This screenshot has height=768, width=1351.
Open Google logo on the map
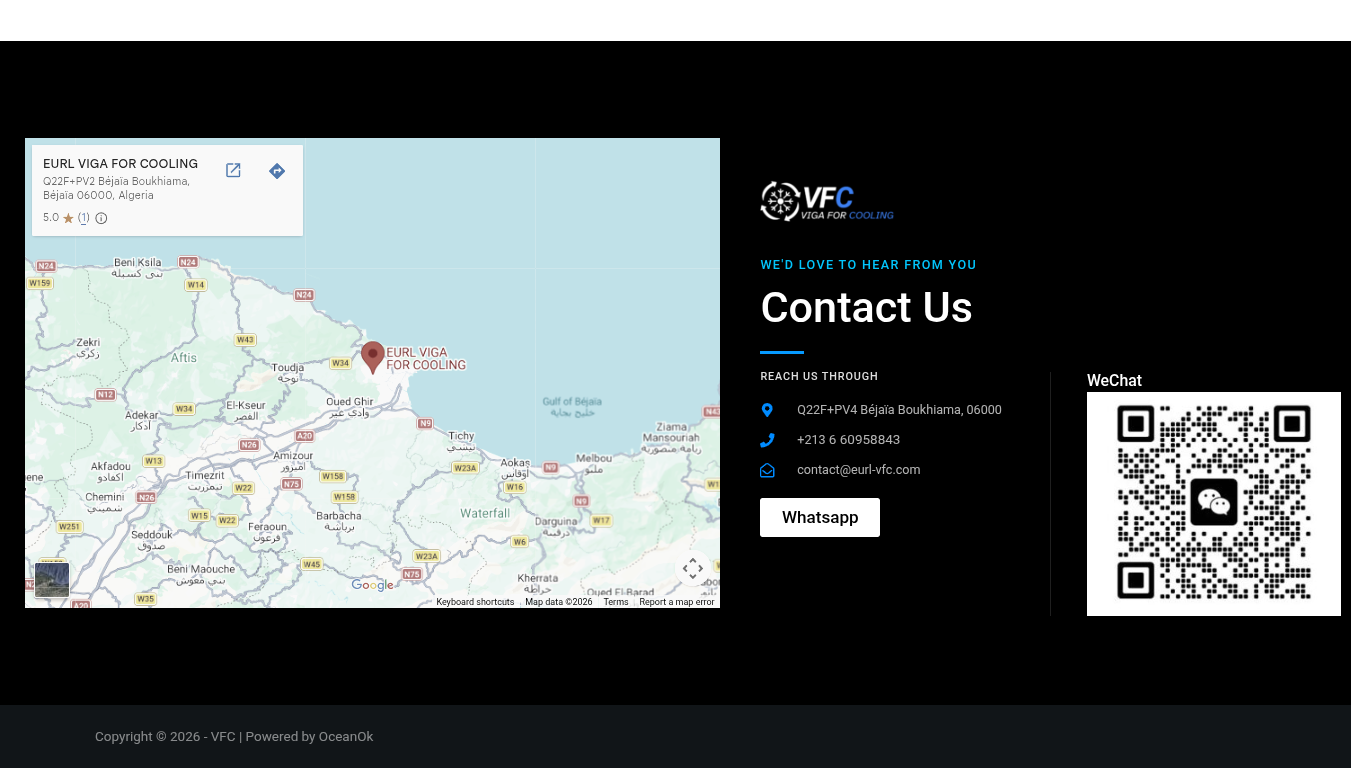pyautogui.click(x=372, y=585)
